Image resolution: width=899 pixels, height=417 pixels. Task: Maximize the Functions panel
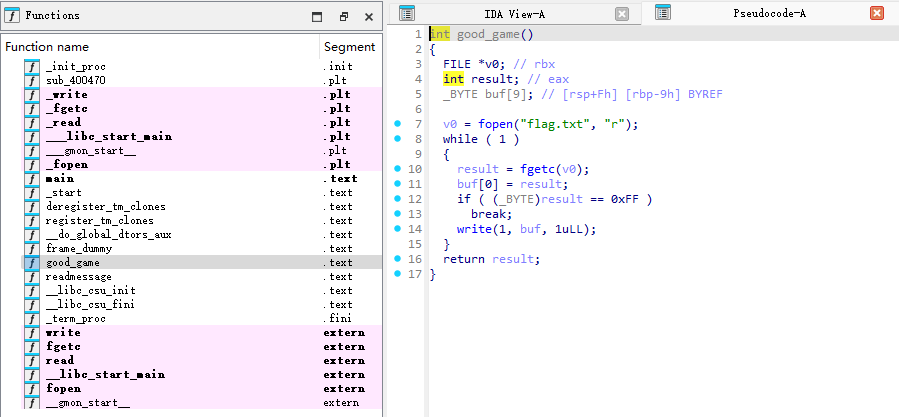pos(317,17)
